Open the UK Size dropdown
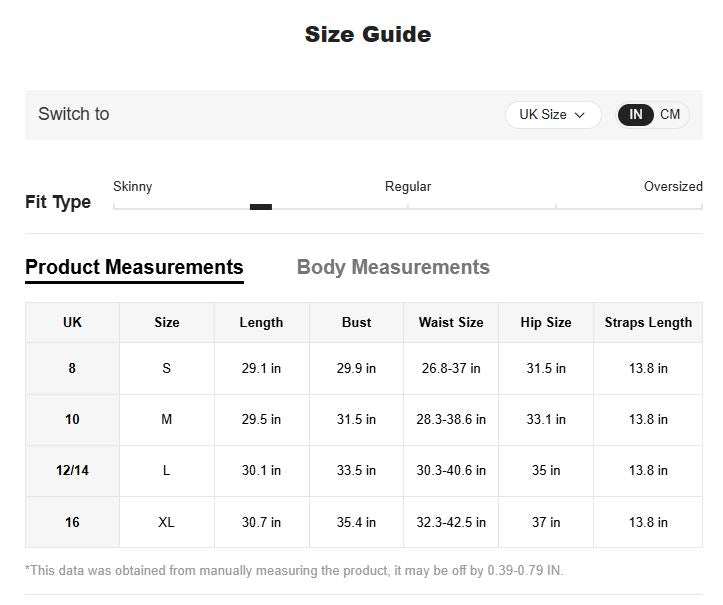 click(552, 115)
